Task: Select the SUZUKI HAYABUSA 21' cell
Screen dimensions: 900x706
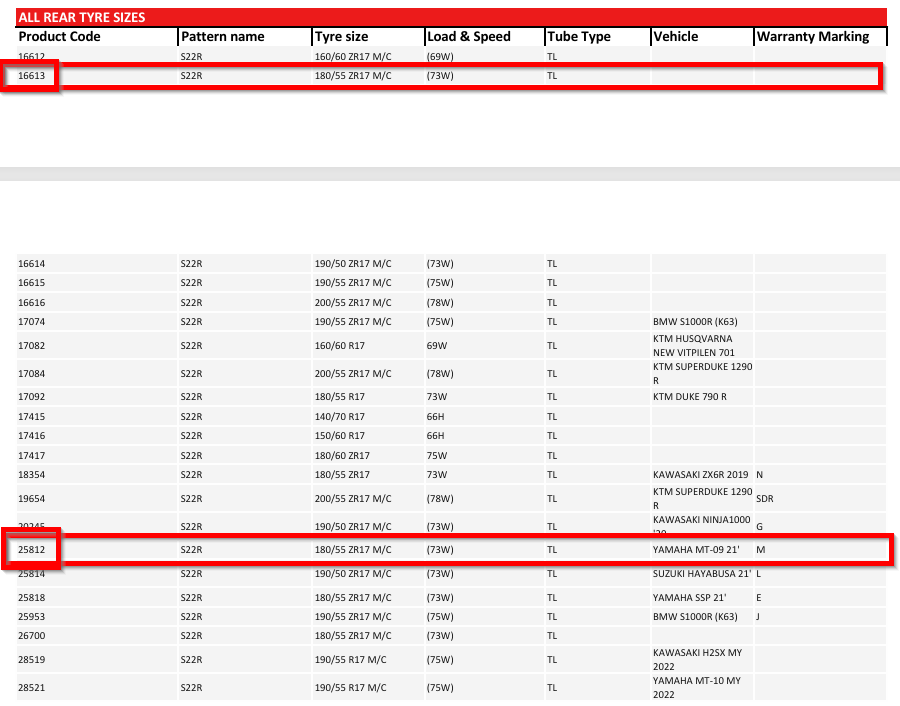Action: [700, 574]
